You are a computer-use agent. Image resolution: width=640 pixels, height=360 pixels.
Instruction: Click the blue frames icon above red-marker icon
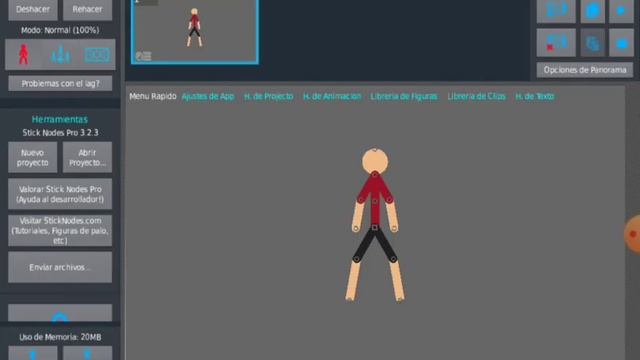tap(556, 11)
